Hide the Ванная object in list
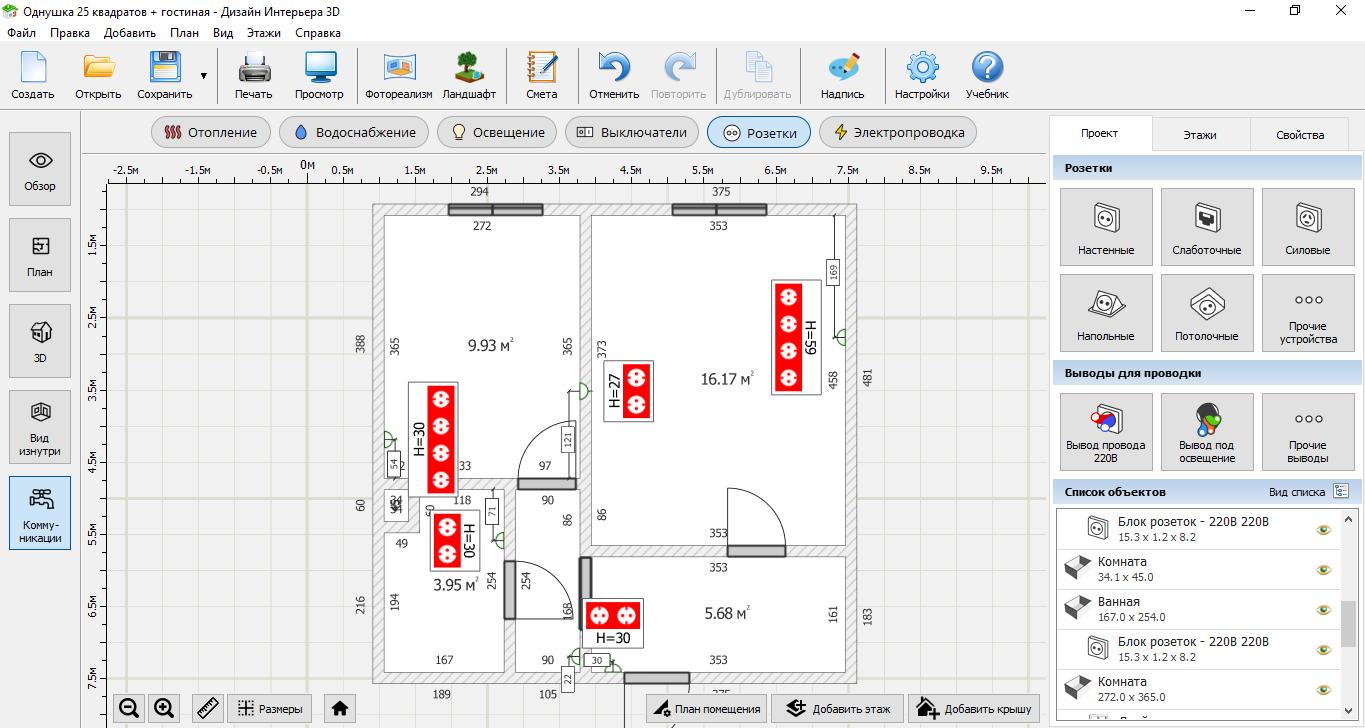Viewport: 1365px width, 728px height. pyautogui.click(x=1324, y=610)
